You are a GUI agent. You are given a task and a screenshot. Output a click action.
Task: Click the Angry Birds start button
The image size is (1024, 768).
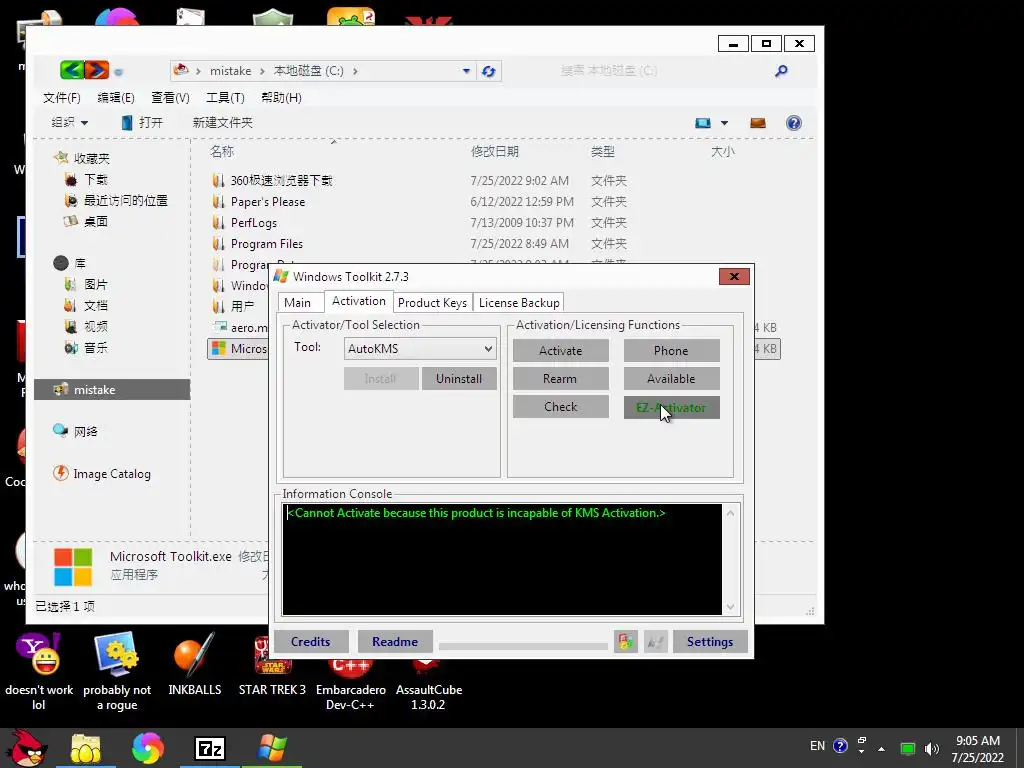(x=25, y=748)
